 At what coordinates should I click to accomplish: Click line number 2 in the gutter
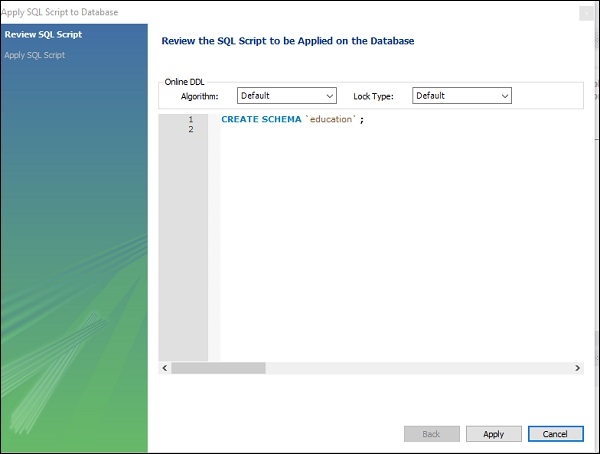(x=191, y=129)
